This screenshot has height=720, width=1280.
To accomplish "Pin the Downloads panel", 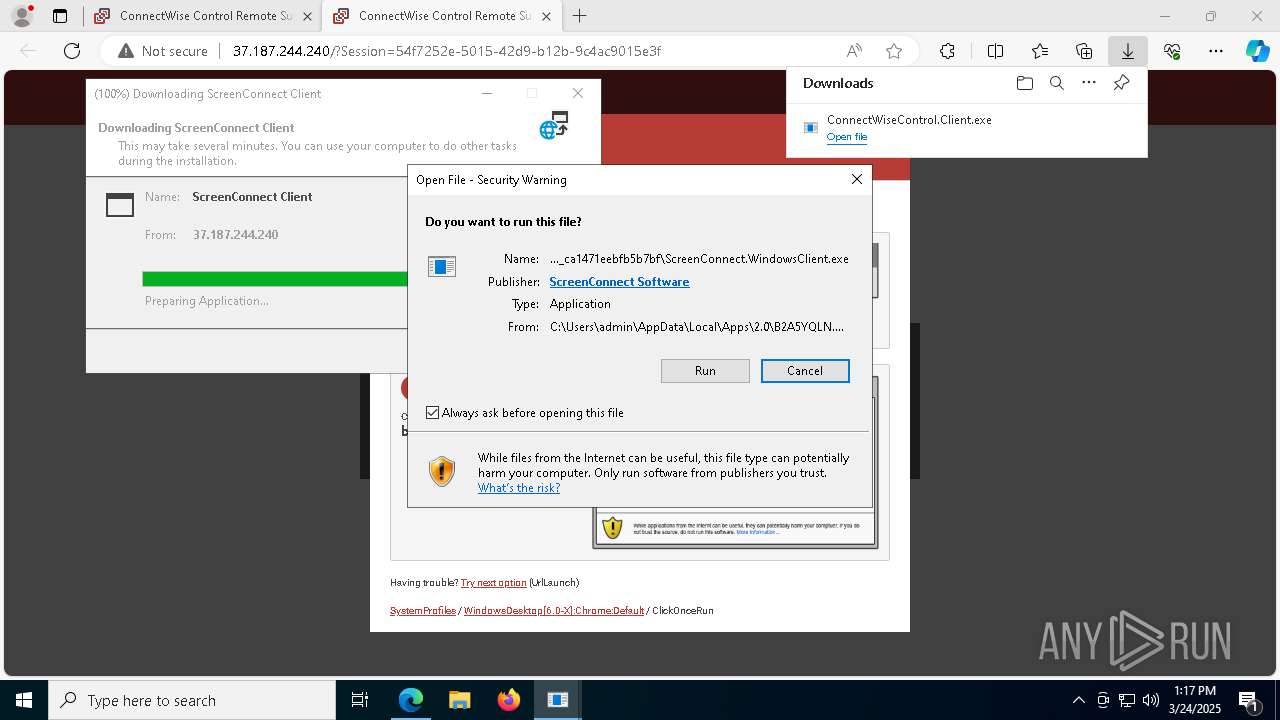I will click(1121, 83).
